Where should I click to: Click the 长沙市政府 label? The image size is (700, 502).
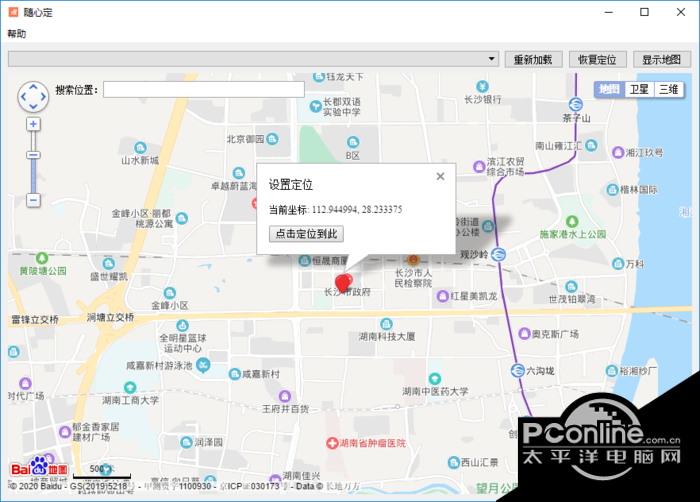[x=347, y=292]
